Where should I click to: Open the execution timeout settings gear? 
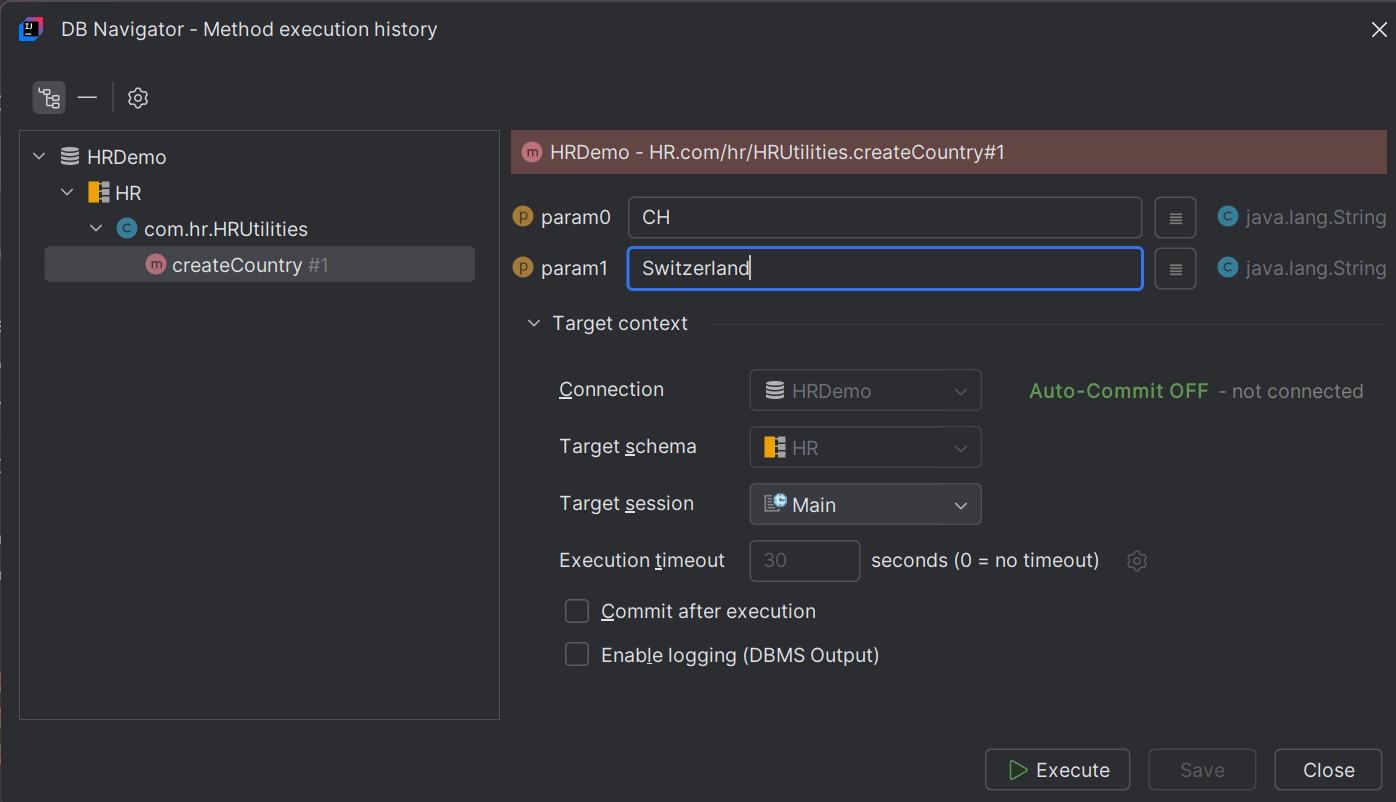[1136, 561]
